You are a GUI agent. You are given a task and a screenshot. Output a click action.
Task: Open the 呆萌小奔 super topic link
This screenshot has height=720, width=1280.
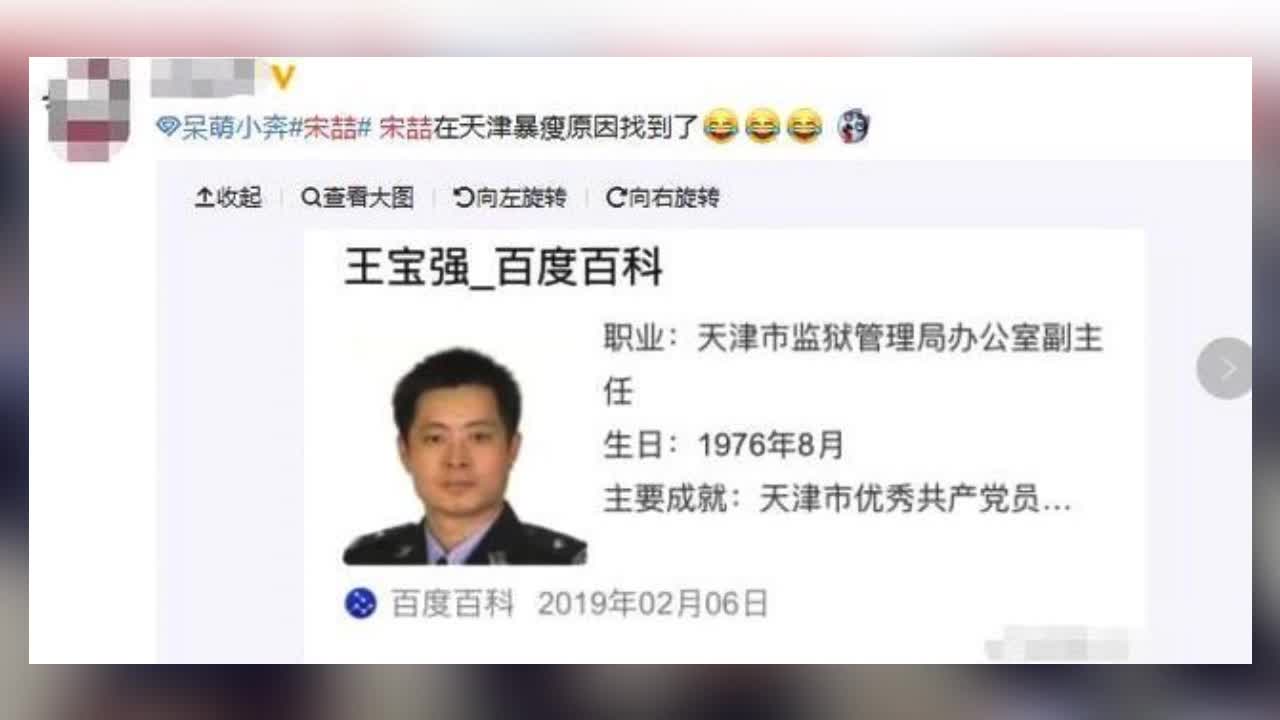(235, 127)
